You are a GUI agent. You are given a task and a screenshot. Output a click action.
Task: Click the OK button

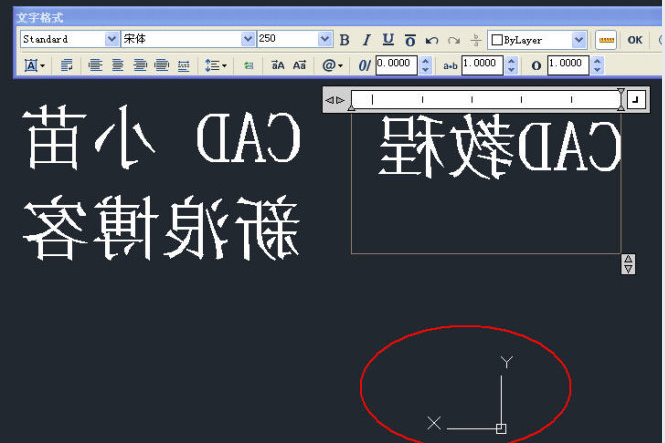click(635, 40)
